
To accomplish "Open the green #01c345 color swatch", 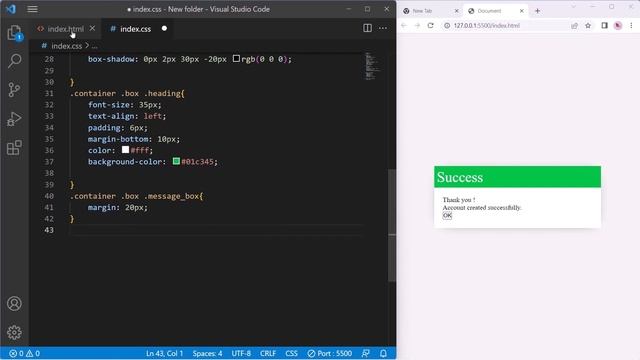I will 176,161.
